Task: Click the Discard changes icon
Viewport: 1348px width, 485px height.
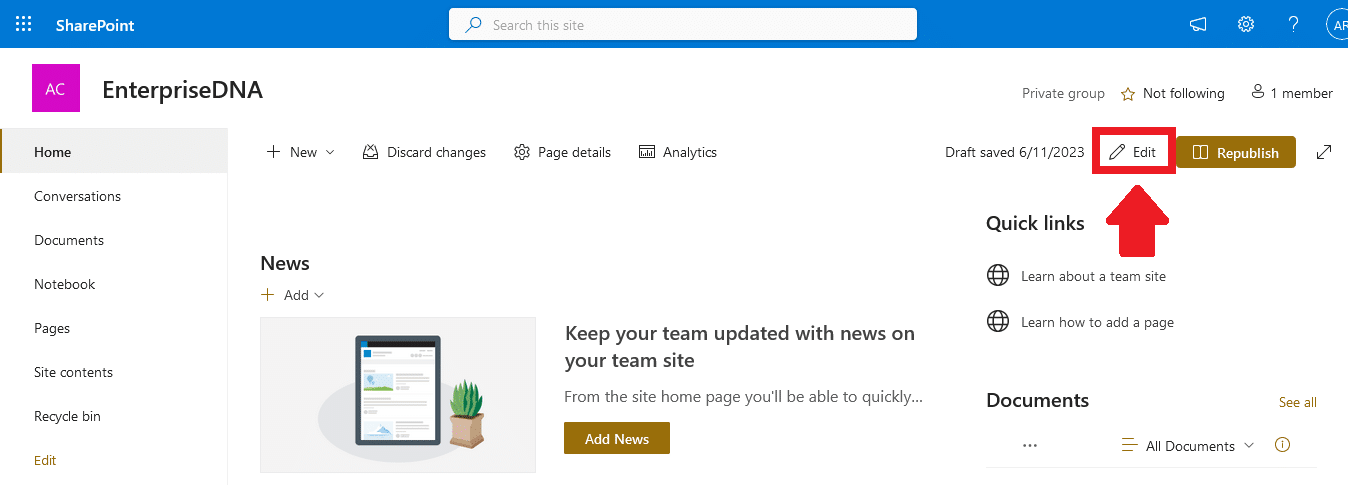Action: 370,152
